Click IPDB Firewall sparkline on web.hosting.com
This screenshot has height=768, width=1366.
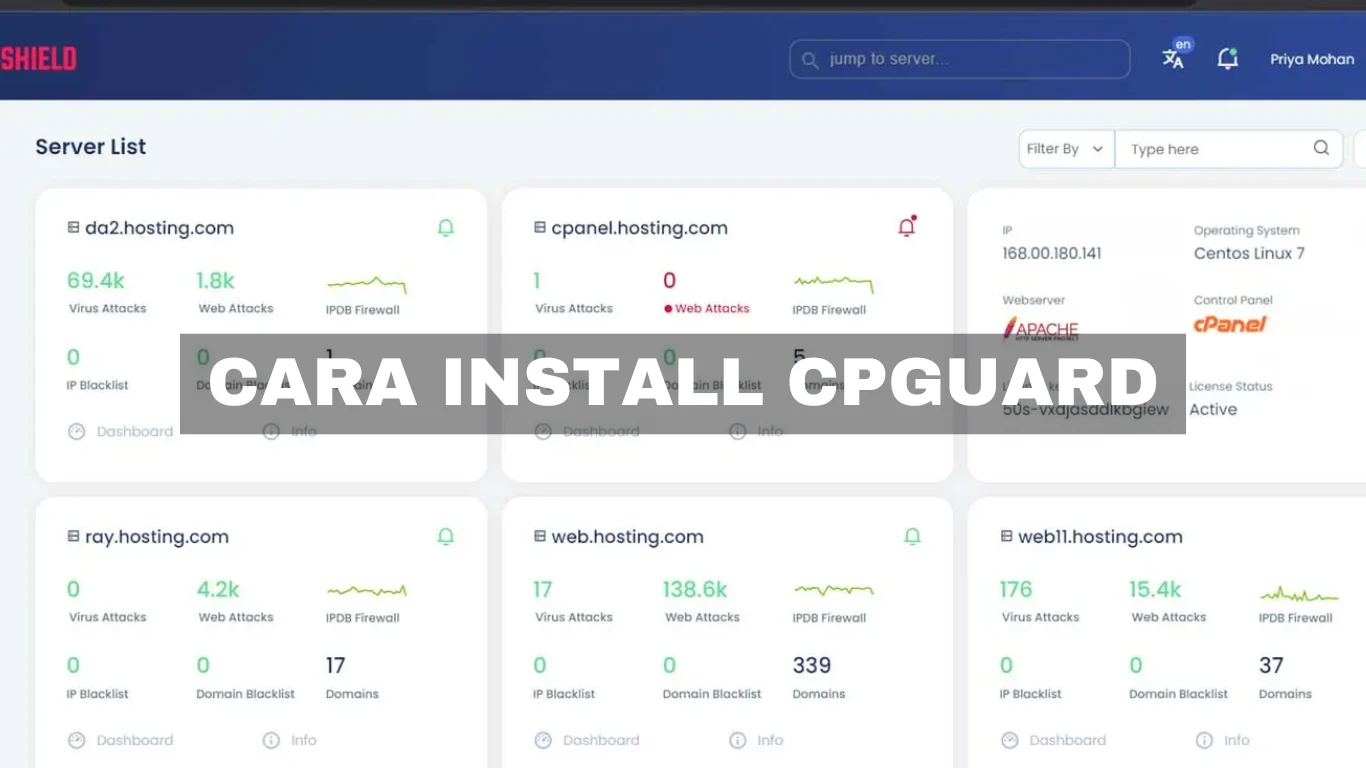pos(834,591)
